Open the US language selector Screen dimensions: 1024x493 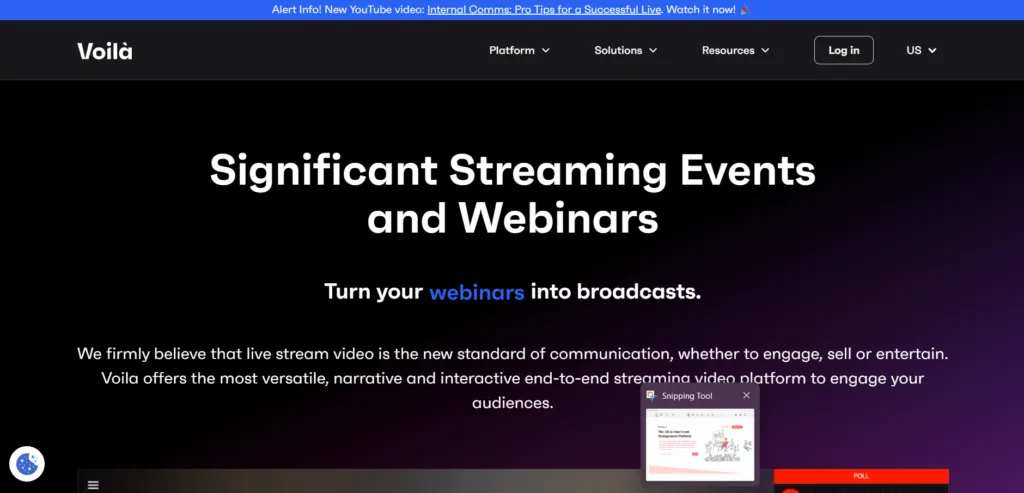921,50
